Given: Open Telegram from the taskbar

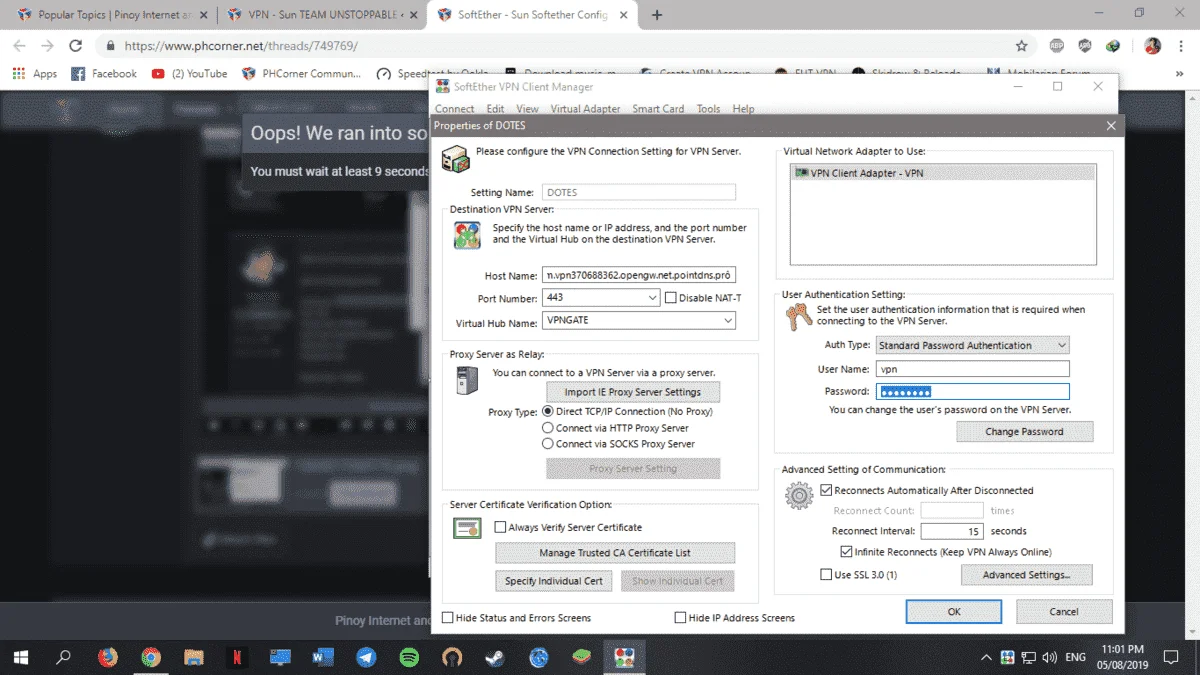Looking at the screenshot, I should [366, 657].
